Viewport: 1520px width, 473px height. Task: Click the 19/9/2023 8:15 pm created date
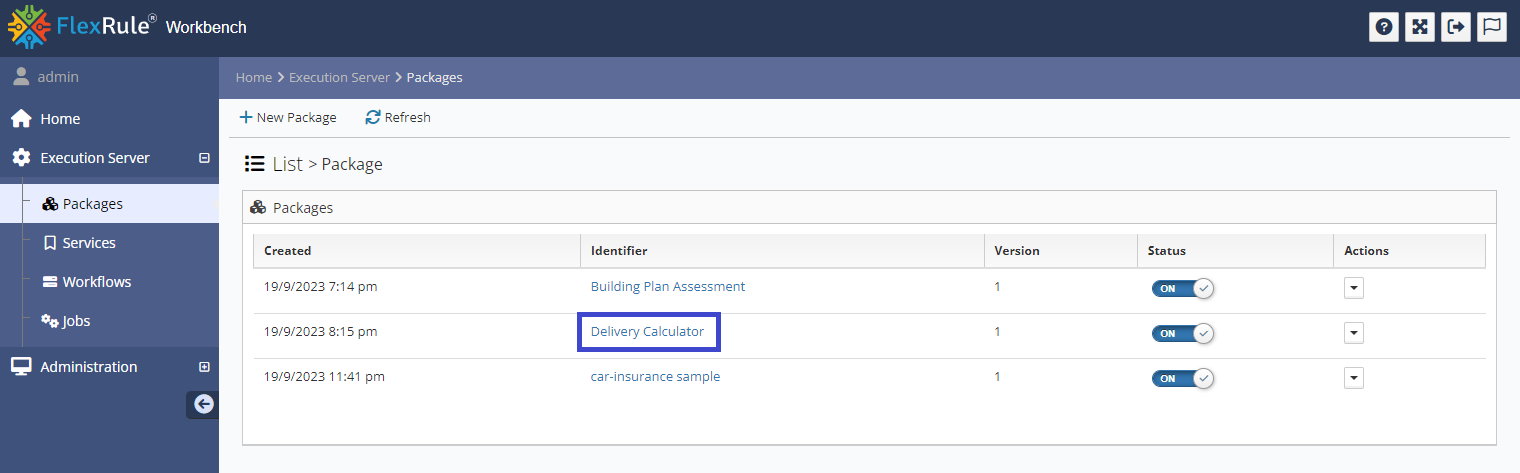(321, 331)
